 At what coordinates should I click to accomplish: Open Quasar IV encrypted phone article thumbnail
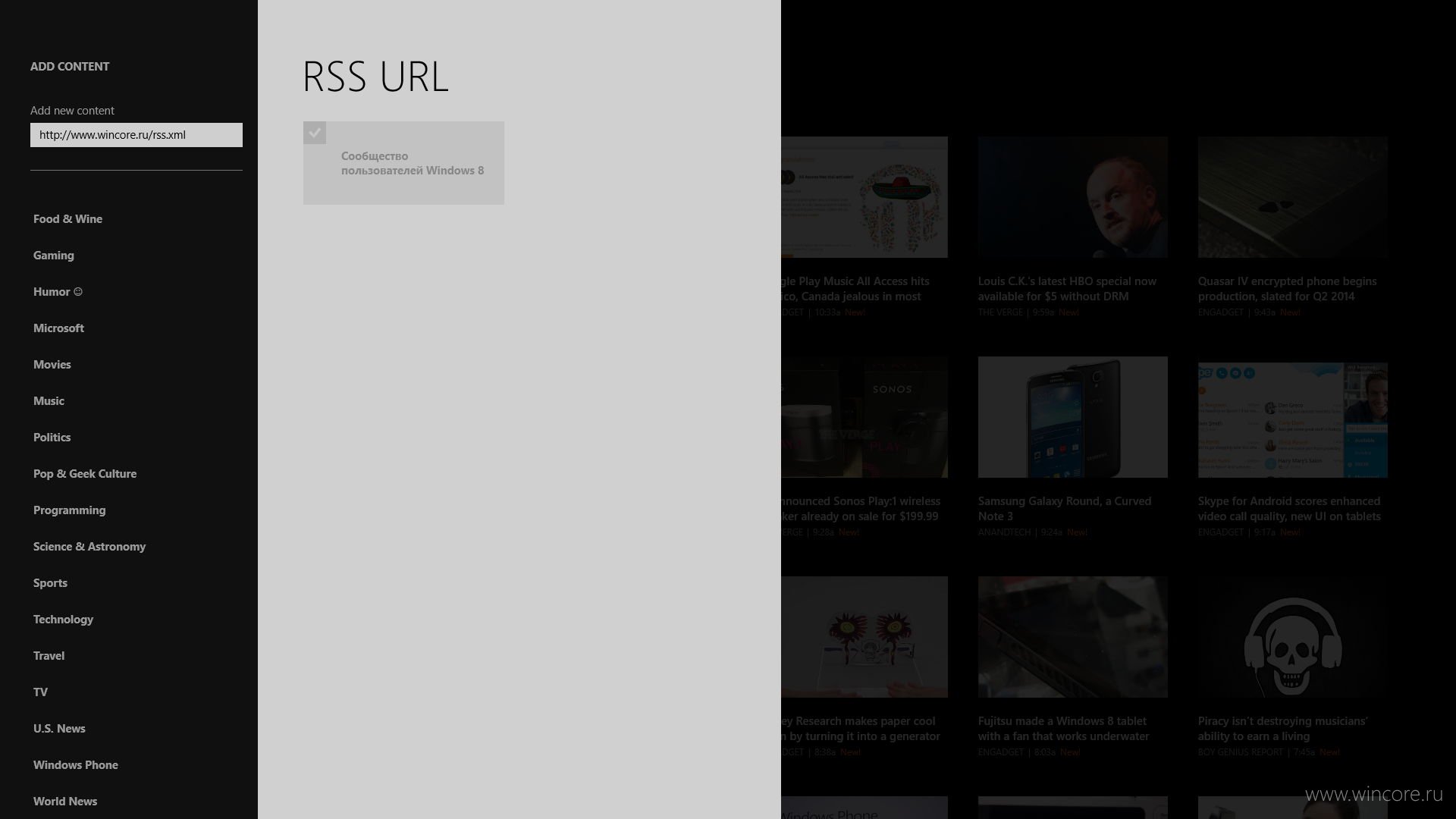coord(1293,197)
